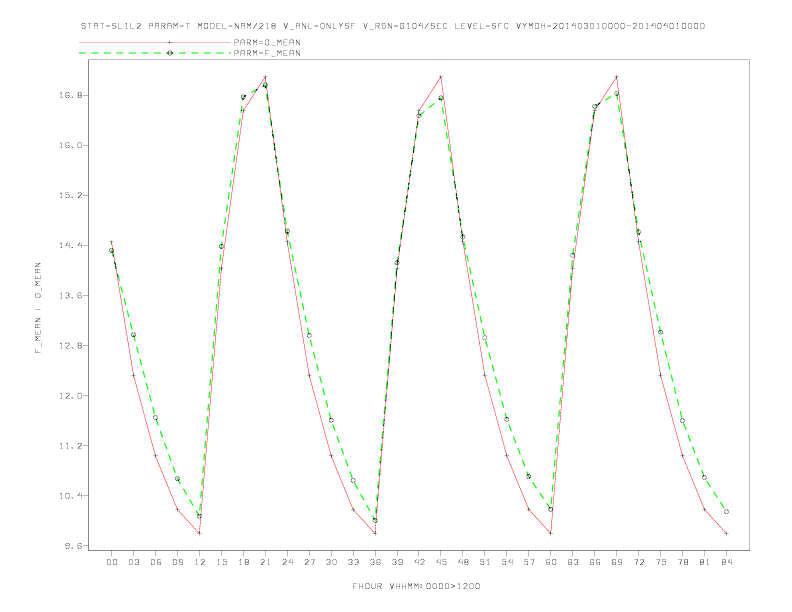Click the 14.4 y-axis tick label

point(70,245)
